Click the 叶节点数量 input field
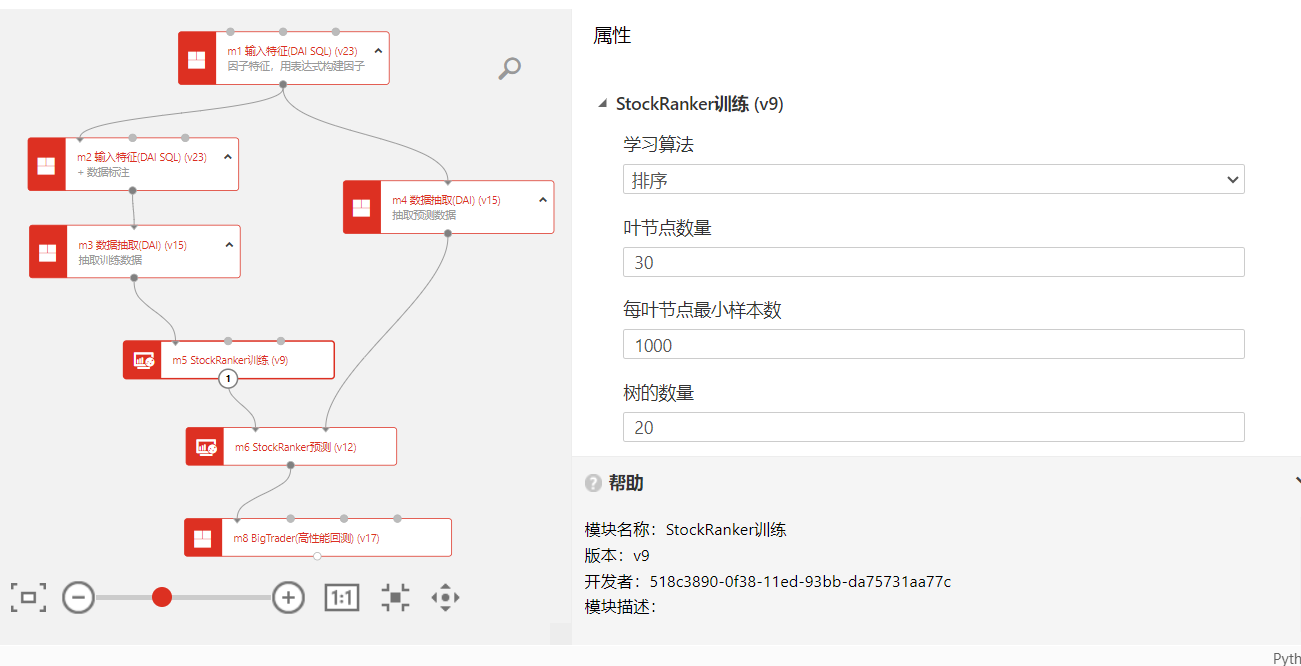The height and width of the screenshot is (666, 1301). (x=932, y=262)
